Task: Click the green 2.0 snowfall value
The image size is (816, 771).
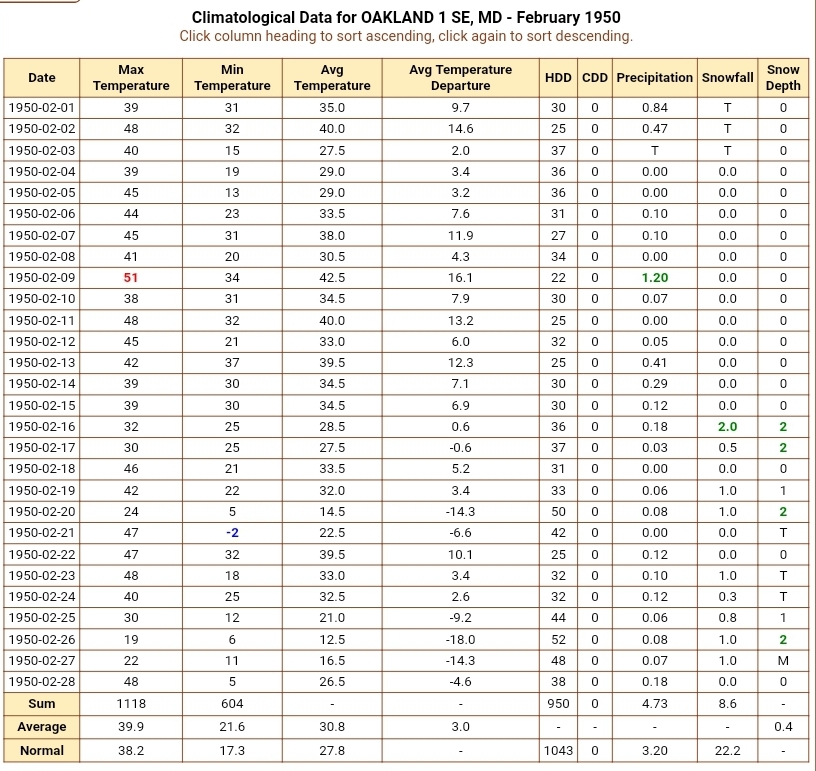Action: tap(727, 427)
